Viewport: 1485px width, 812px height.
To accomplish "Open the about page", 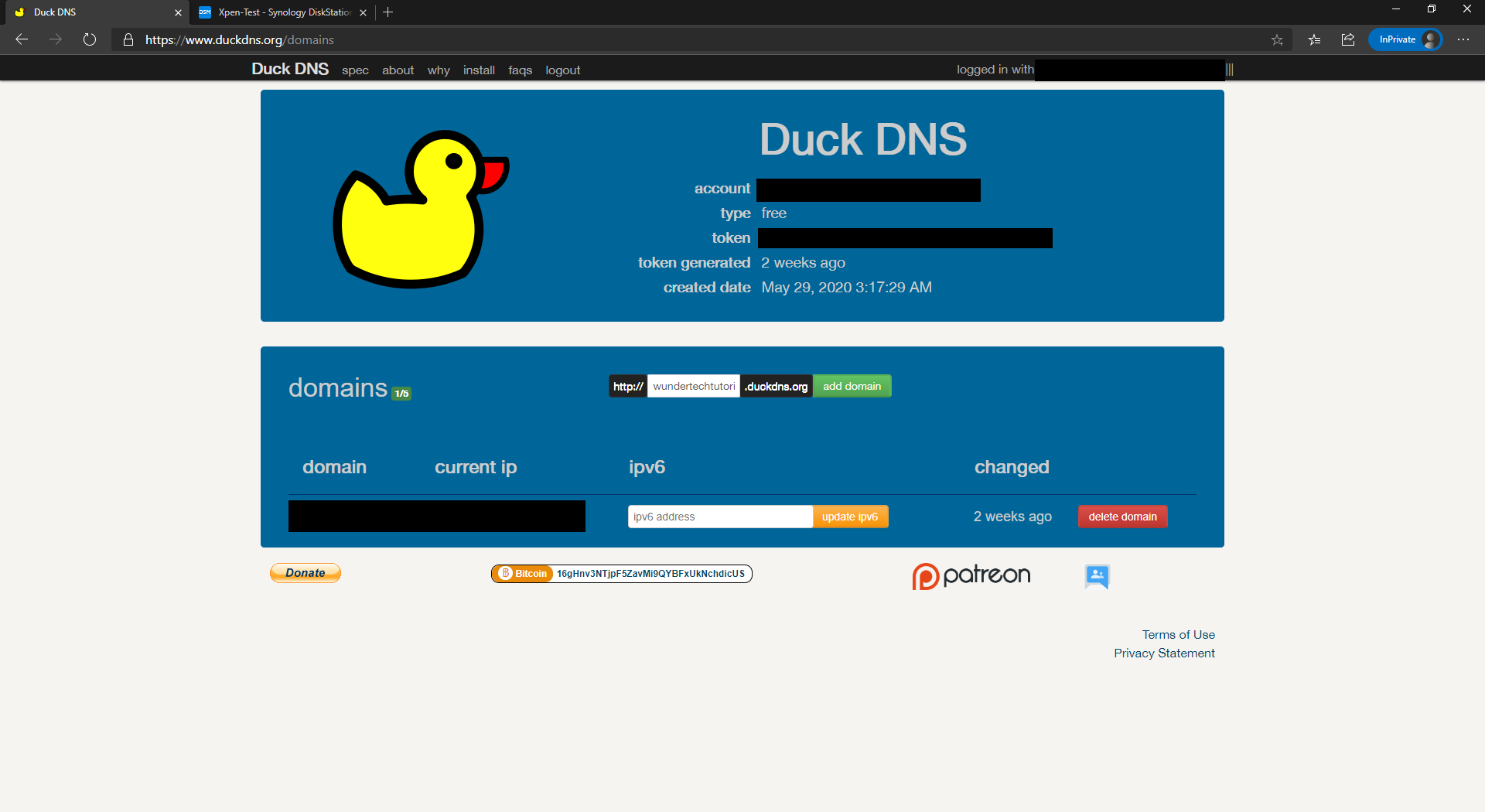I will click(x=398, y=70).
